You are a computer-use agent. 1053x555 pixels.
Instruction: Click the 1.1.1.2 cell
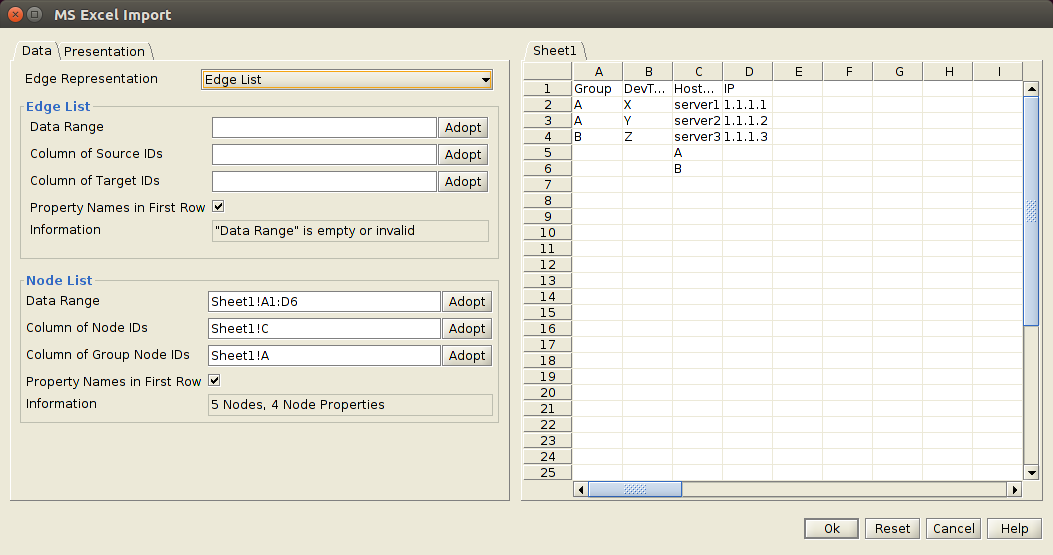[x=747, y=121]
